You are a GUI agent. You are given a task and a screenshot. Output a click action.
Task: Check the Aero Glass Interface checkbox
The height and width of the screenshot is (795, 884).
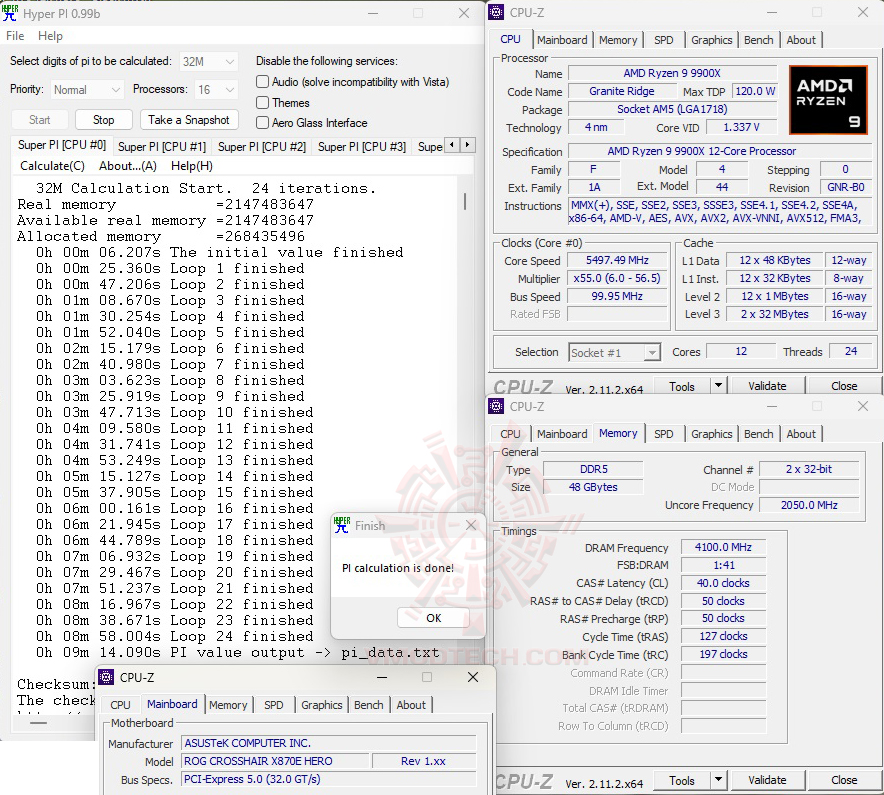click(261, 122)
